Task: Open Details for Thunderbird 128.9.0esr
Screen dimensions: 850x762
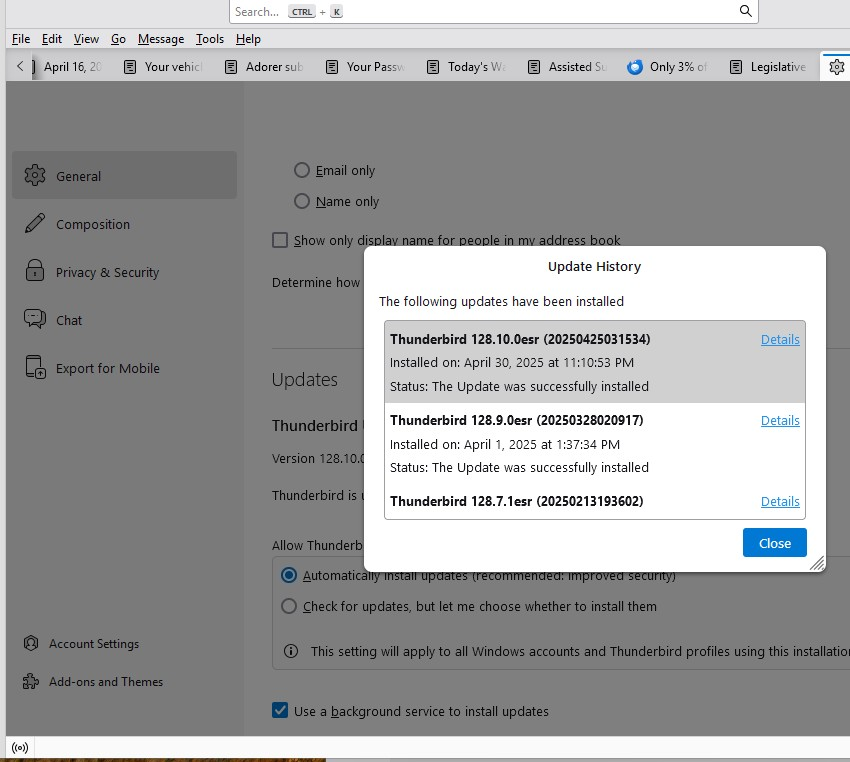Action: (x=780, y=421)
